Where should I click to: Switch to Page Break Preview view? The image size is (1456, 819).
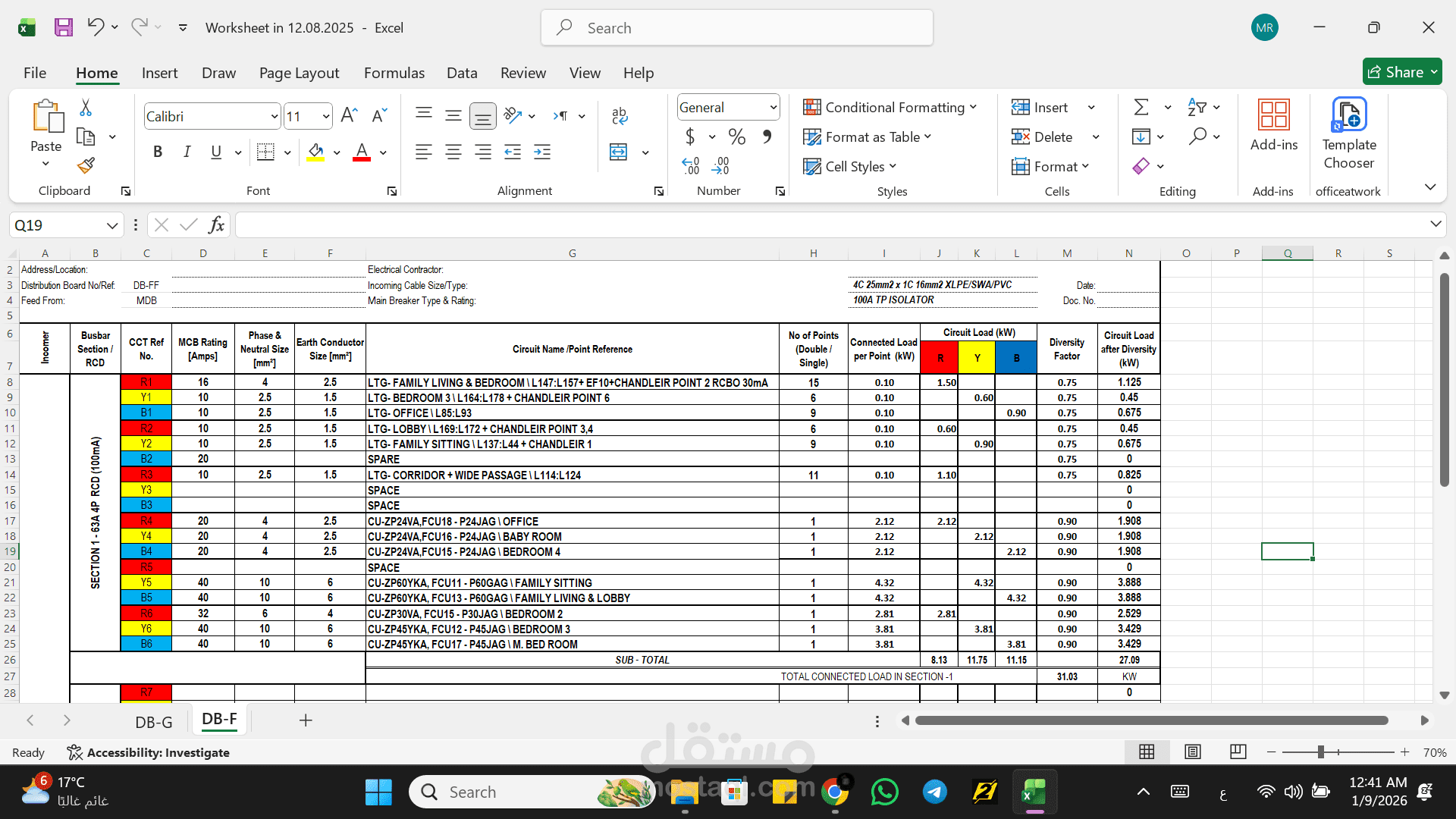point(1238,752)
